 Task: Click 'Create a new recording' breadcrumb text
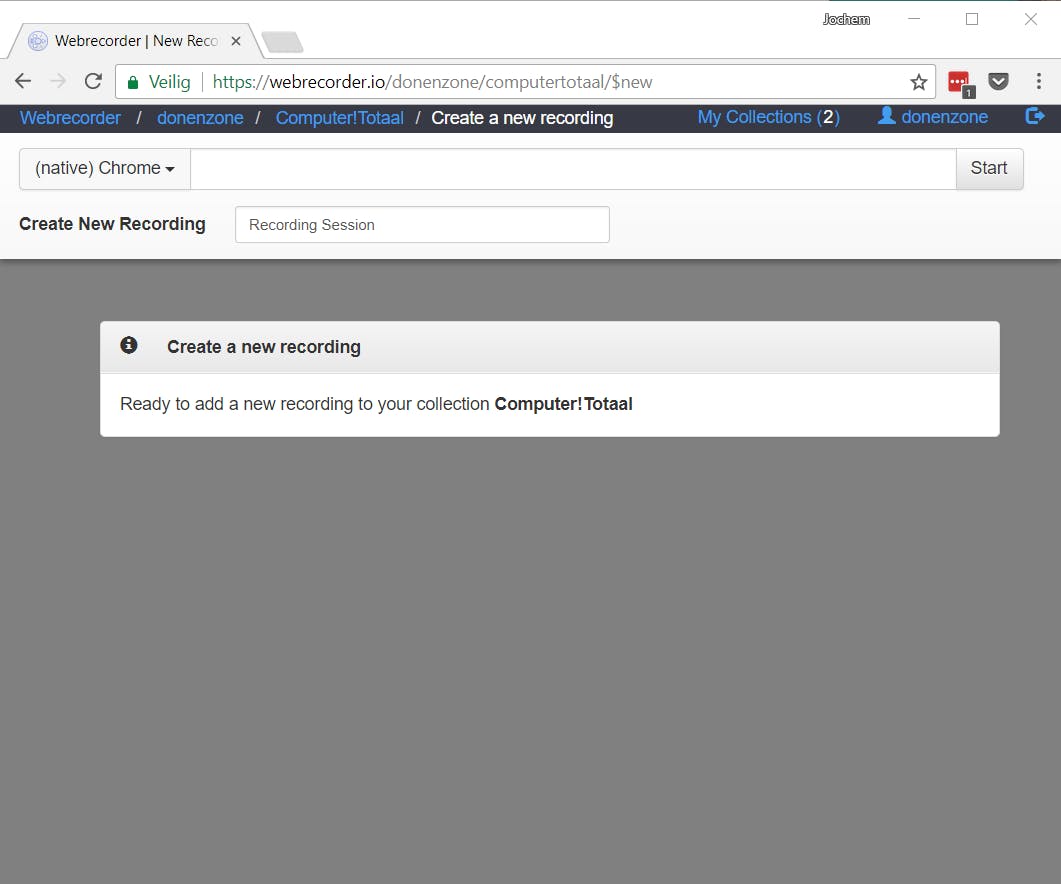(x=522, y=118)
